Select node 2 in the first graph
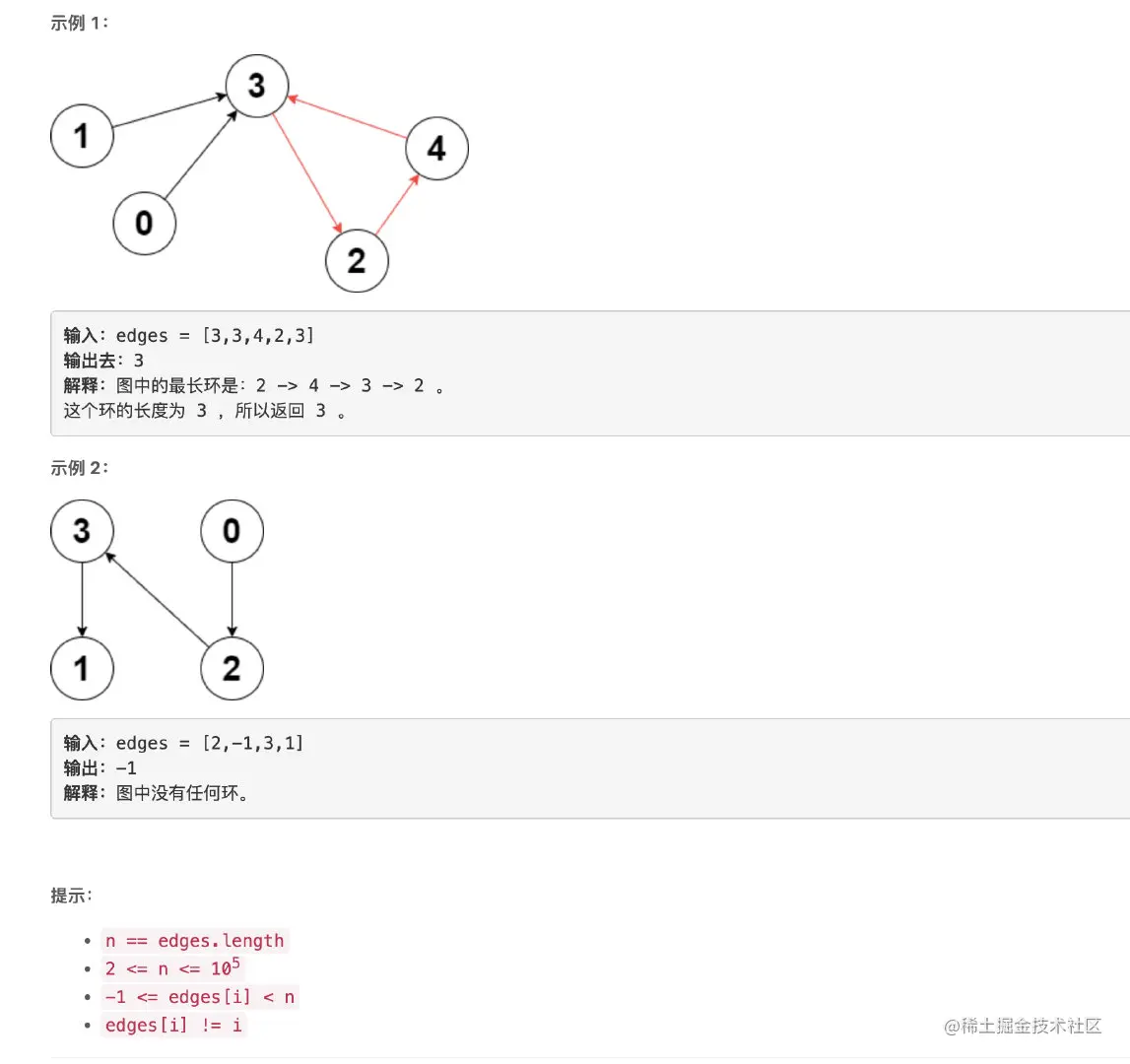Viewport: 1130px width, 1064px height. [357, 260]
